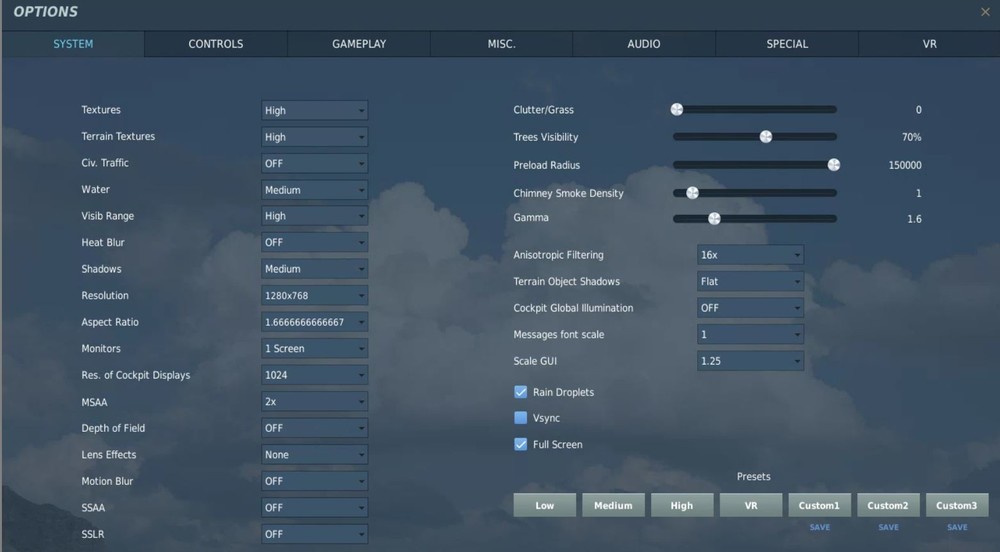Apply the VR preset button
This screenshot has height=552, width=1000.
[751, 505]
